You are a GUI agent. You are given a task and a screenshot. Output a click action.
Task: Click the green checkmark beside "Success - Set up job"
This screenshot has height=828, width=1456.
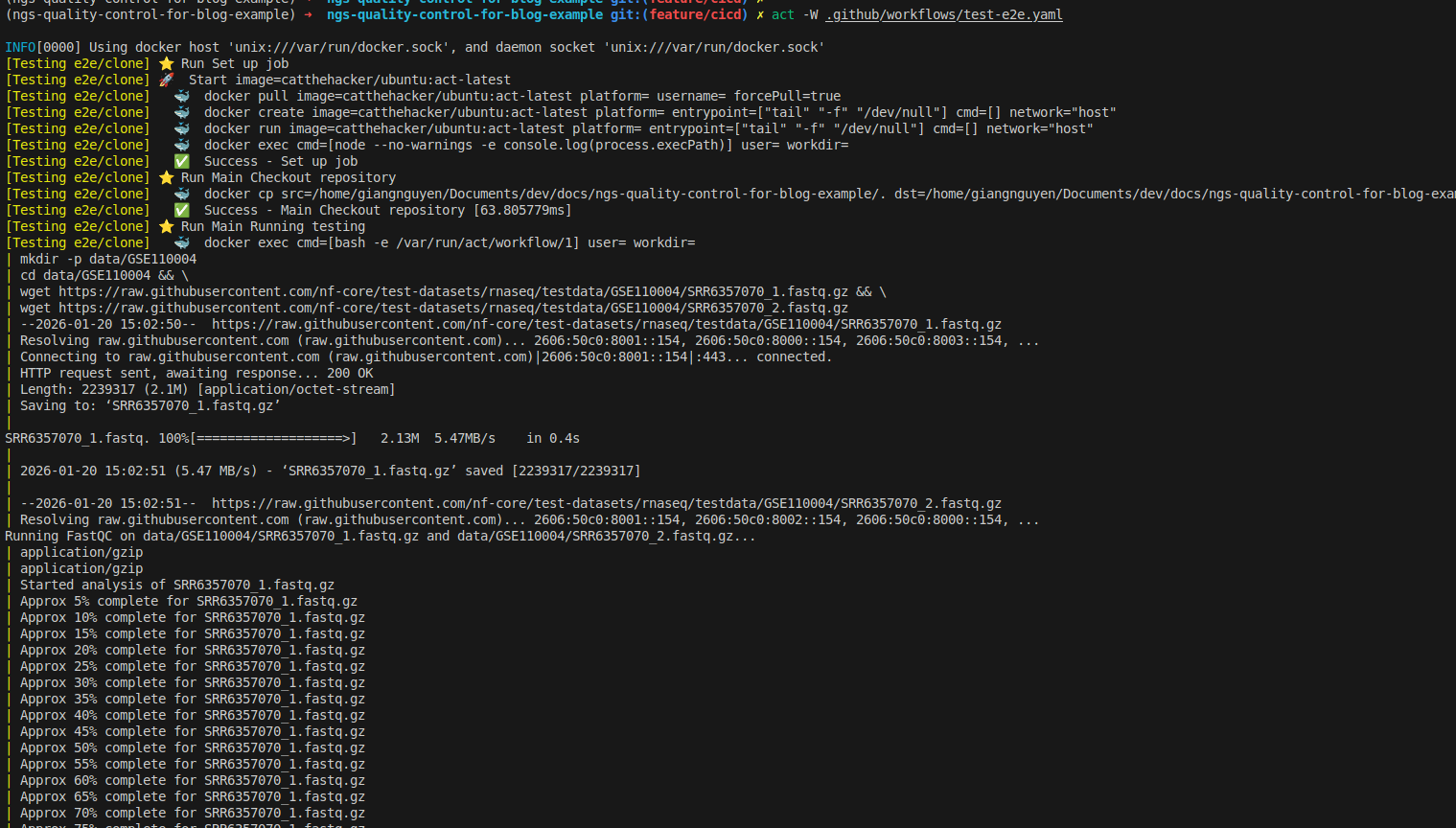point(181,161)
